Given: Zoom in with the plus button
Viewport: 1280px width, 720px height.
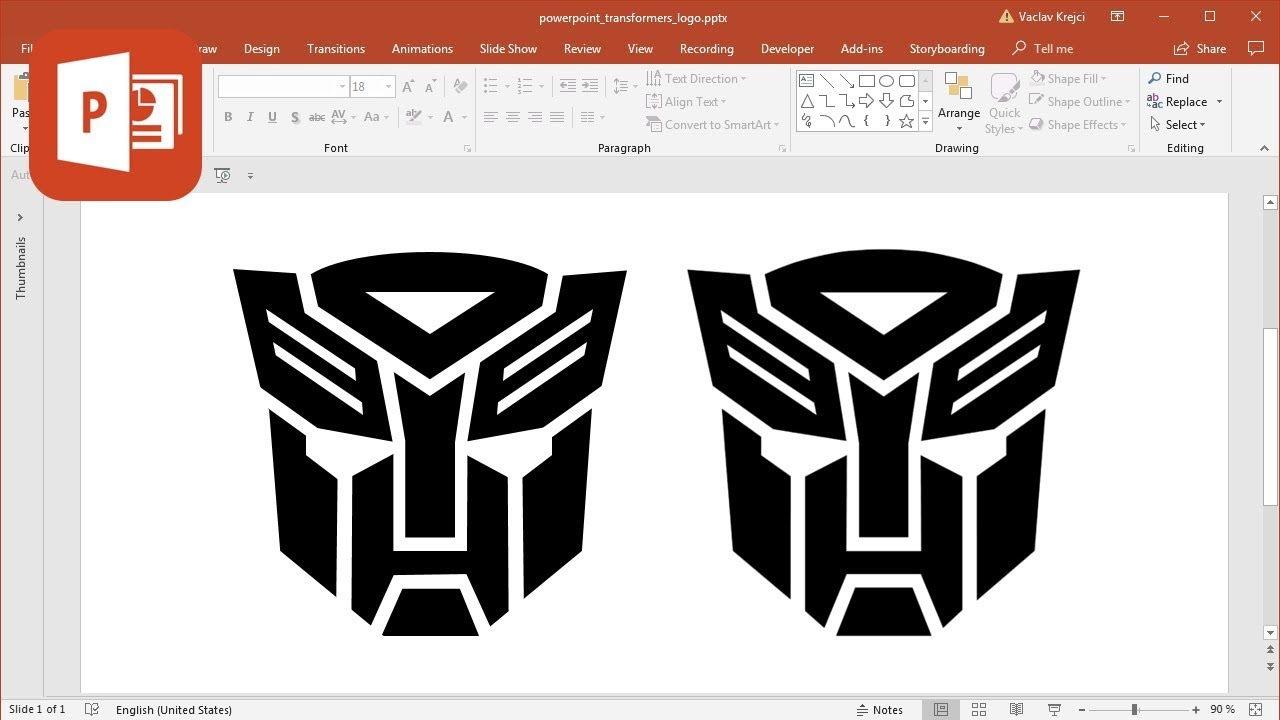Looking at the screenshot, I should pyautogui.click(x=1195, y=709).
